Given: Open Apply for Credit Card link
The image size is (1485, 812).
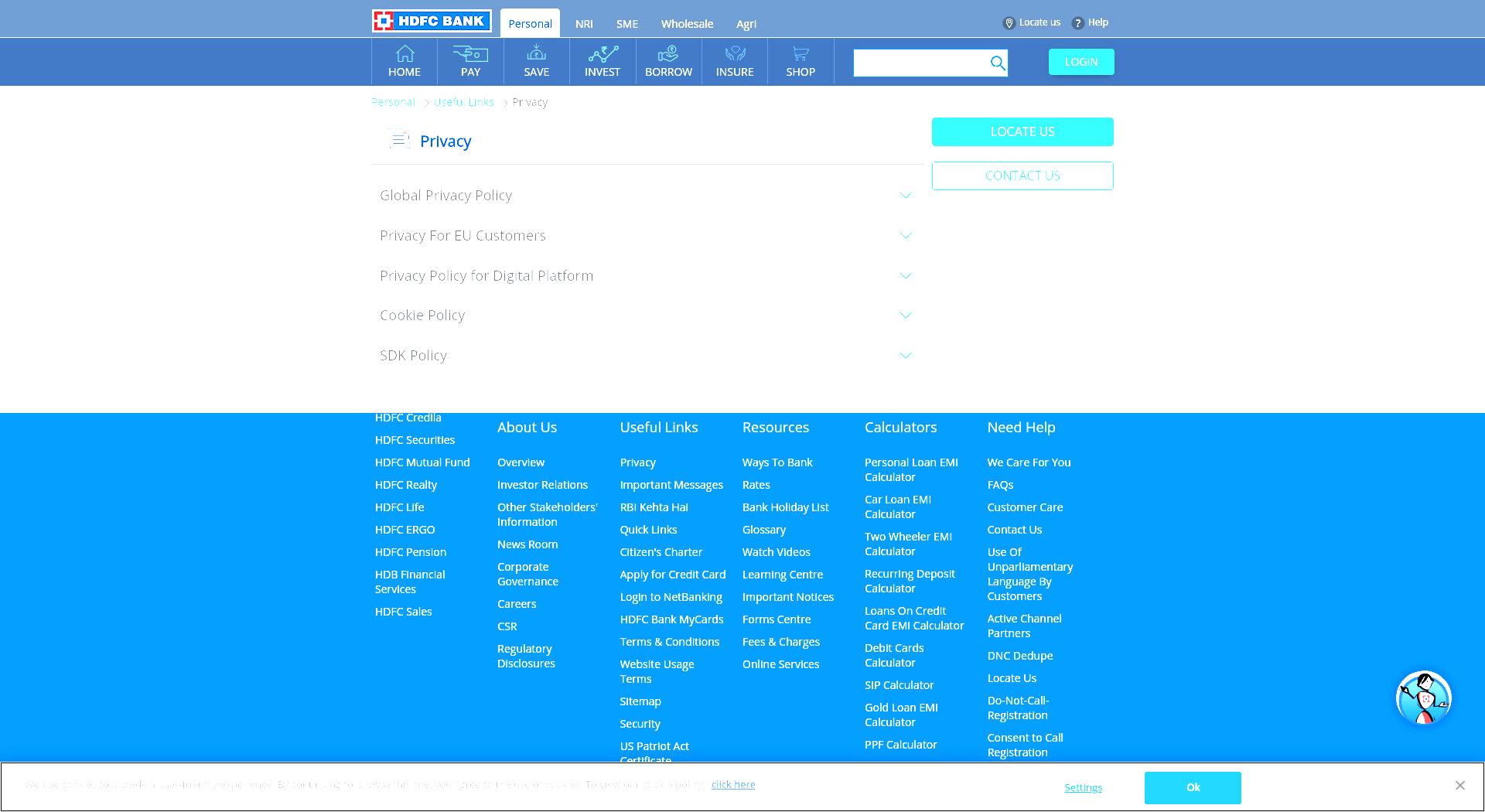Looking at the screenshot, I should 672,575.
